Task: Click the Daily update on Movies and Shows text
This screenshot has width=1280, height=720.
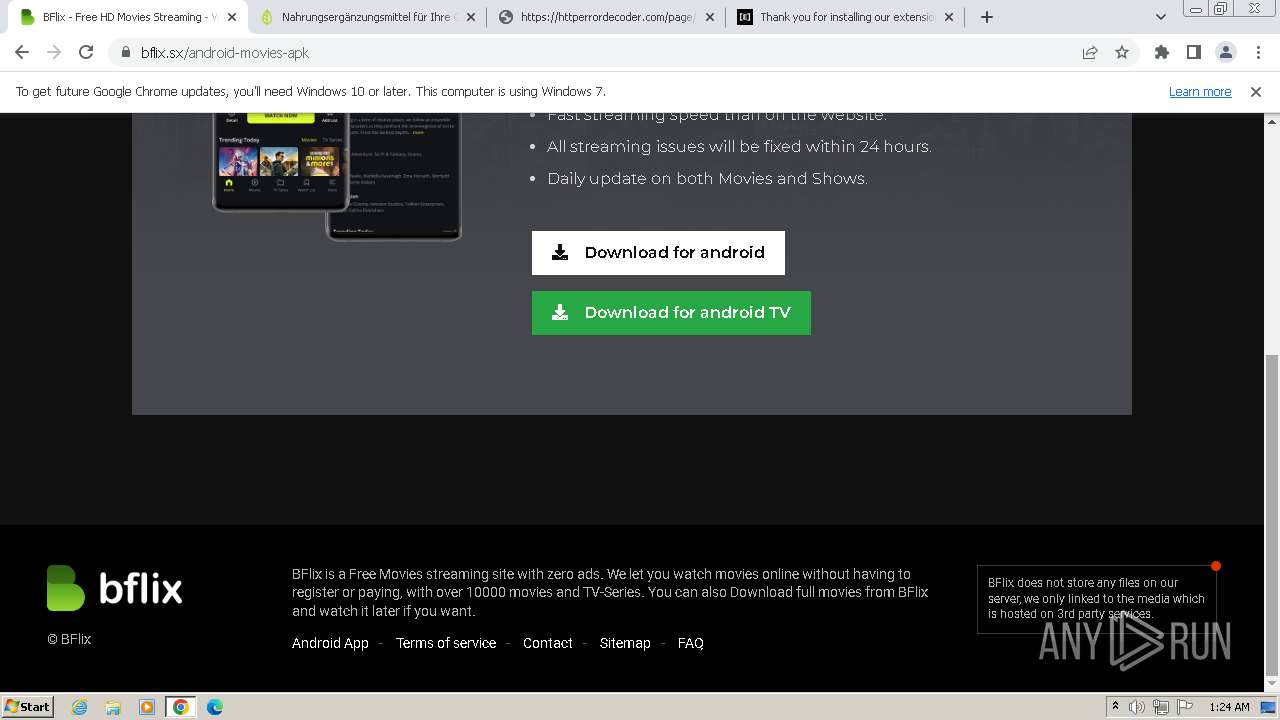Action: 707,178
